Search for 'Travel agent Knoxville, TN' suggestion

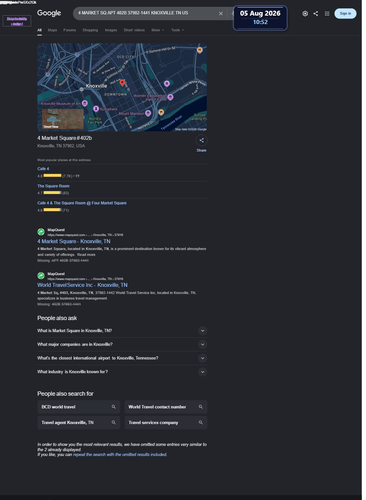79,423
